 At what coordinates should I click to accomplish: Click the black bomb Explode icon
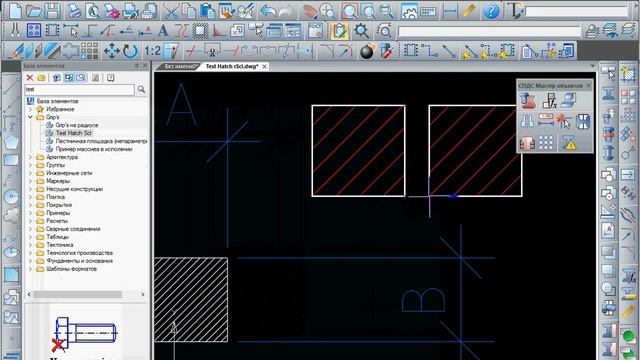(367, 51)
